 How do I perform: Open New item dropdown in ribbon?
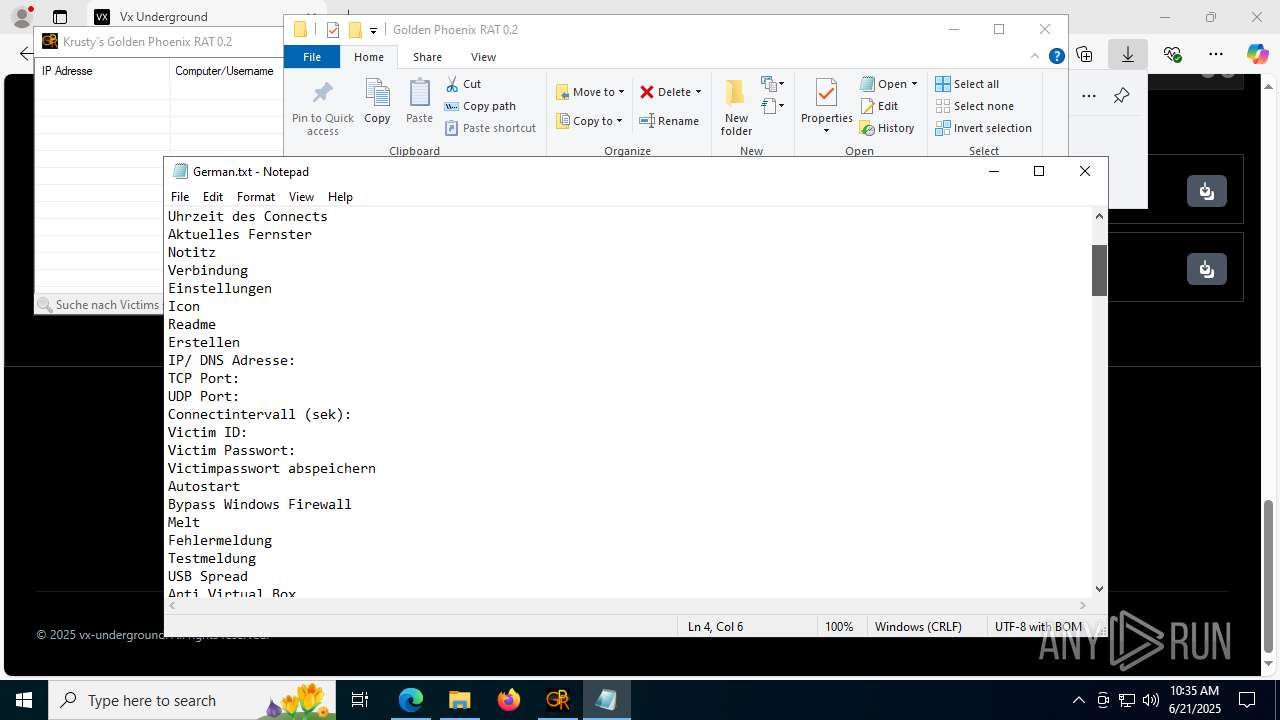[772, 84]
